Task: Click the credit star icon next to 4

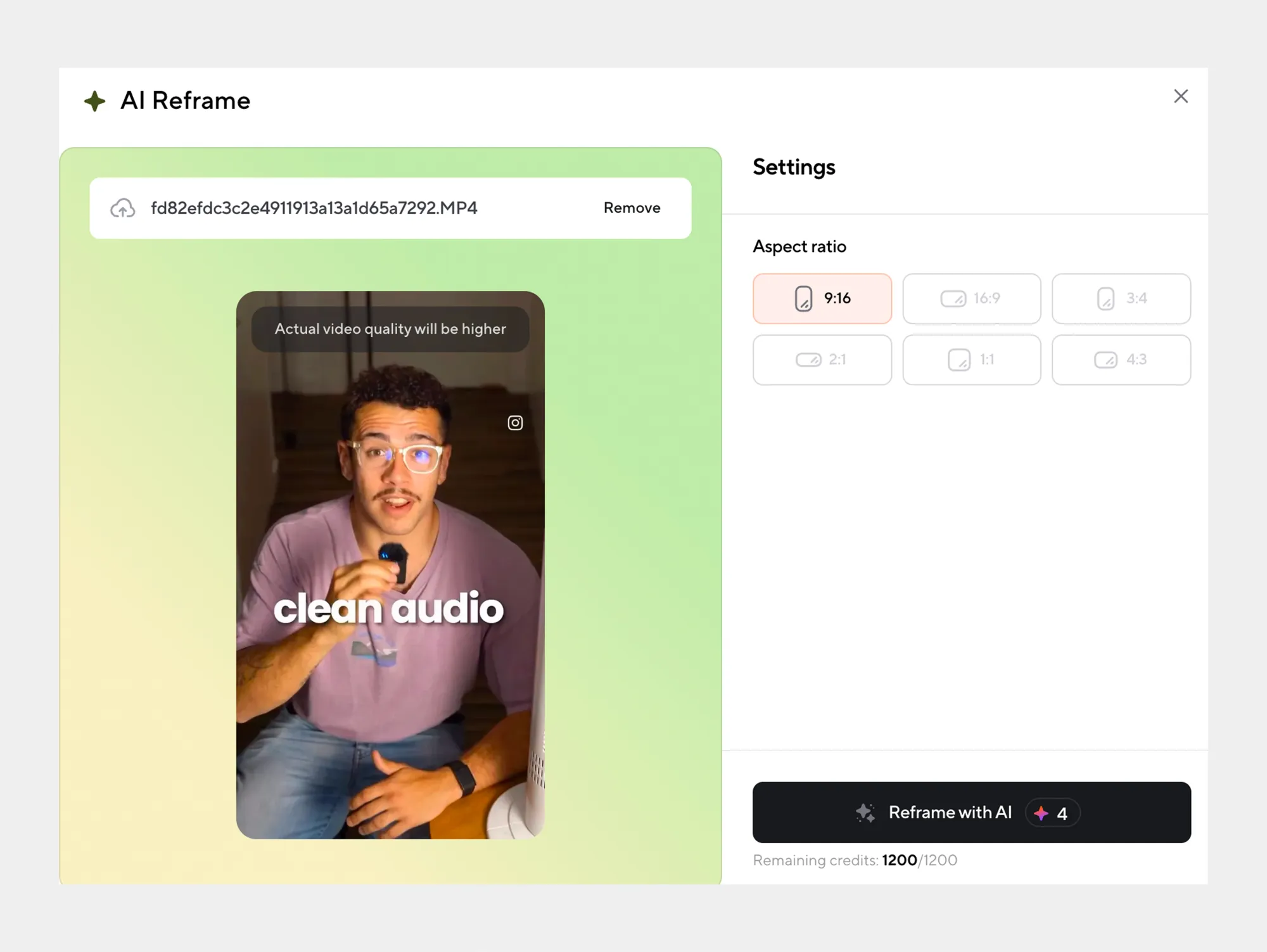Action: click(1041, 813)
